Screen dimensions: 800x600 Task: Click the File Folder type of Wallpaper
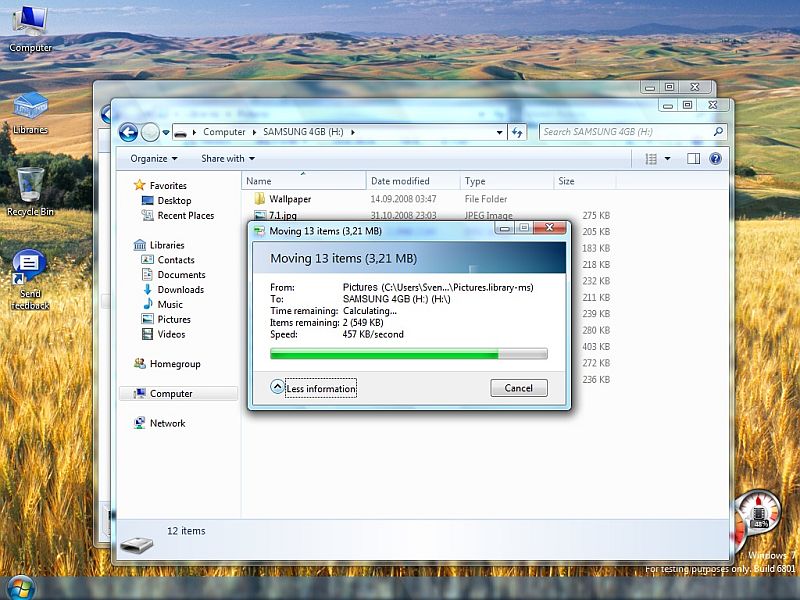click(486, 199)
